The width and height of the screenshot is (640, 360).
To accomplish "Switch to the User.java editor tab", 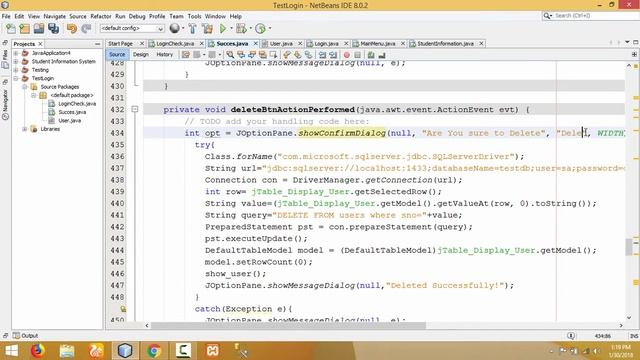I will (281, 43).
